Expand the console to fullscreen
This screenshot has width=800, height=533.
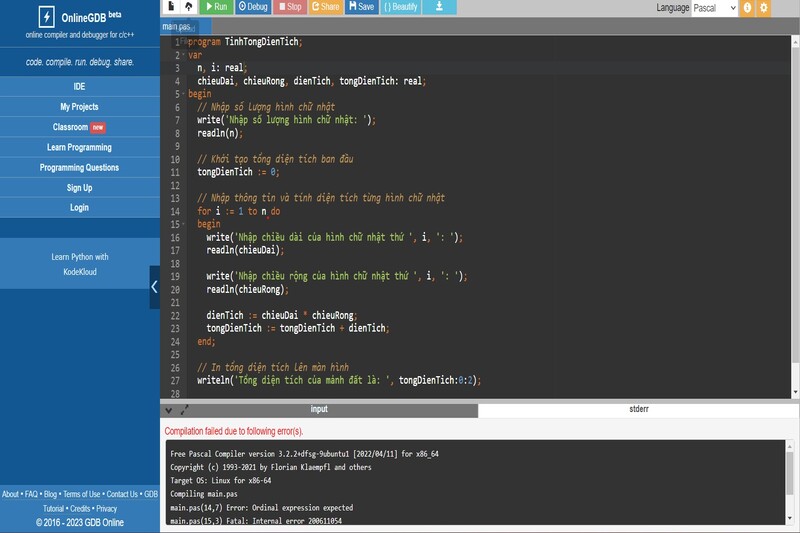pyautogui.click(x=183, y=410)
